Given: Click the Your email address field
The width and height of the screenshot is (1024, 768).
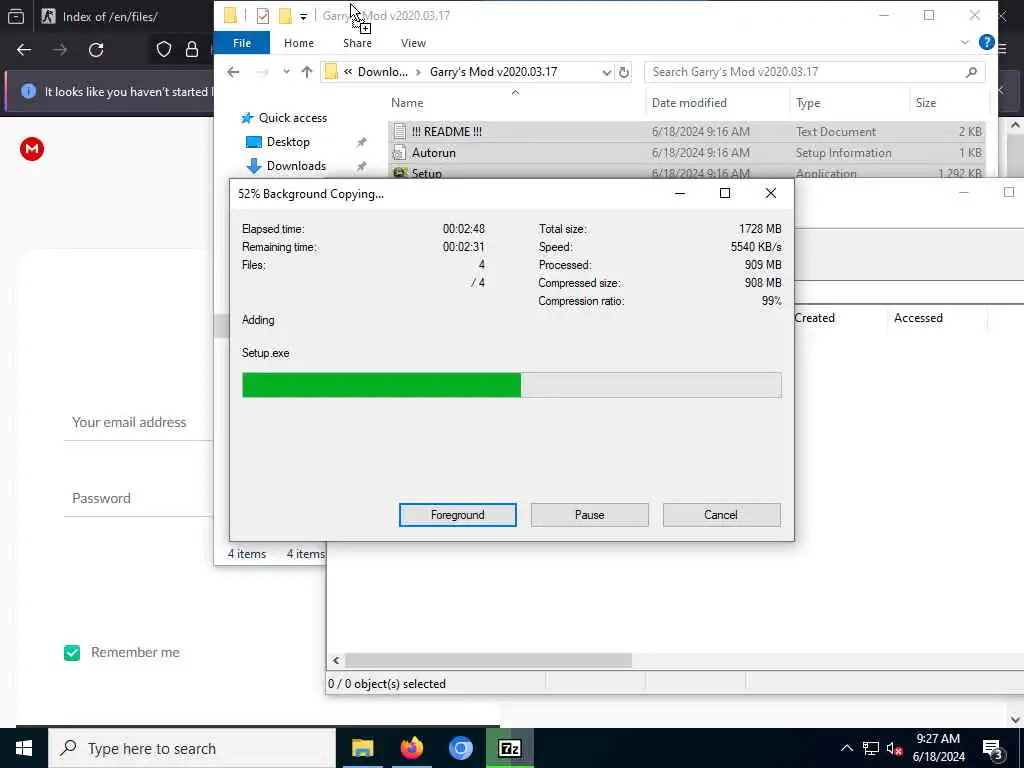Looking at the screenshot, I should click(138, 423).
